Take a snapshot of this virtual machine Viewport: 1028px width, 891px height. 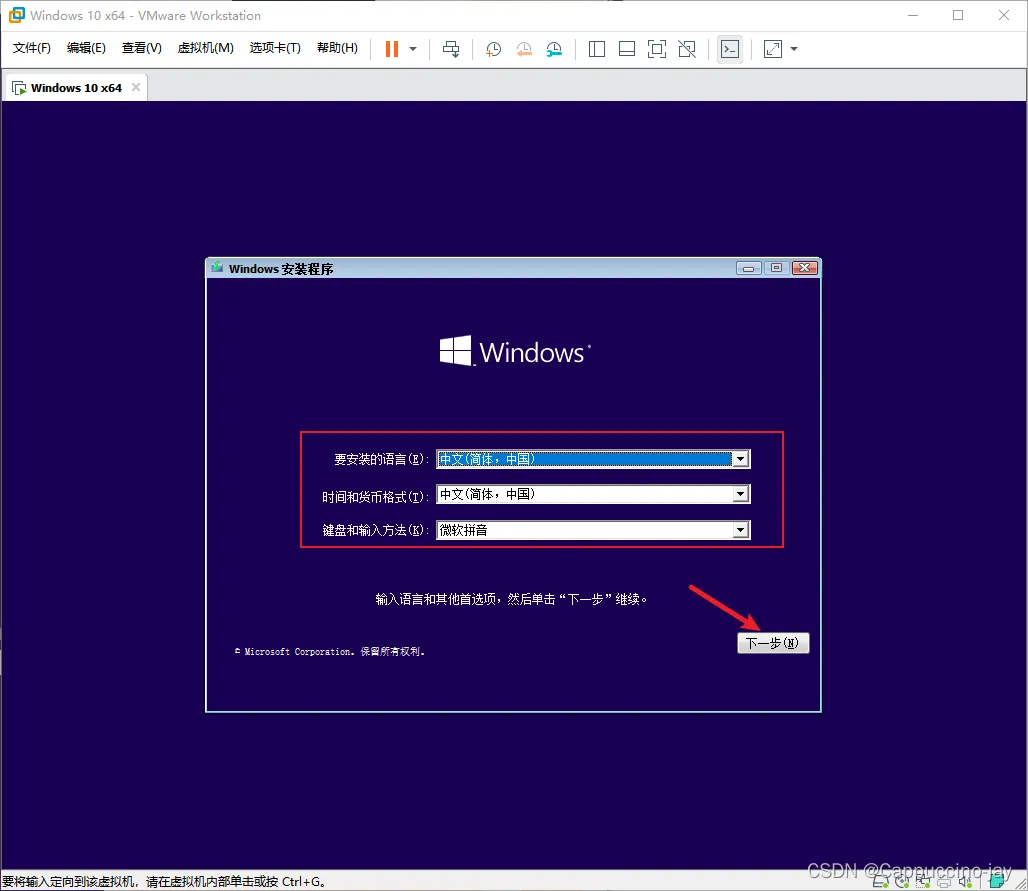pos(493,49)
